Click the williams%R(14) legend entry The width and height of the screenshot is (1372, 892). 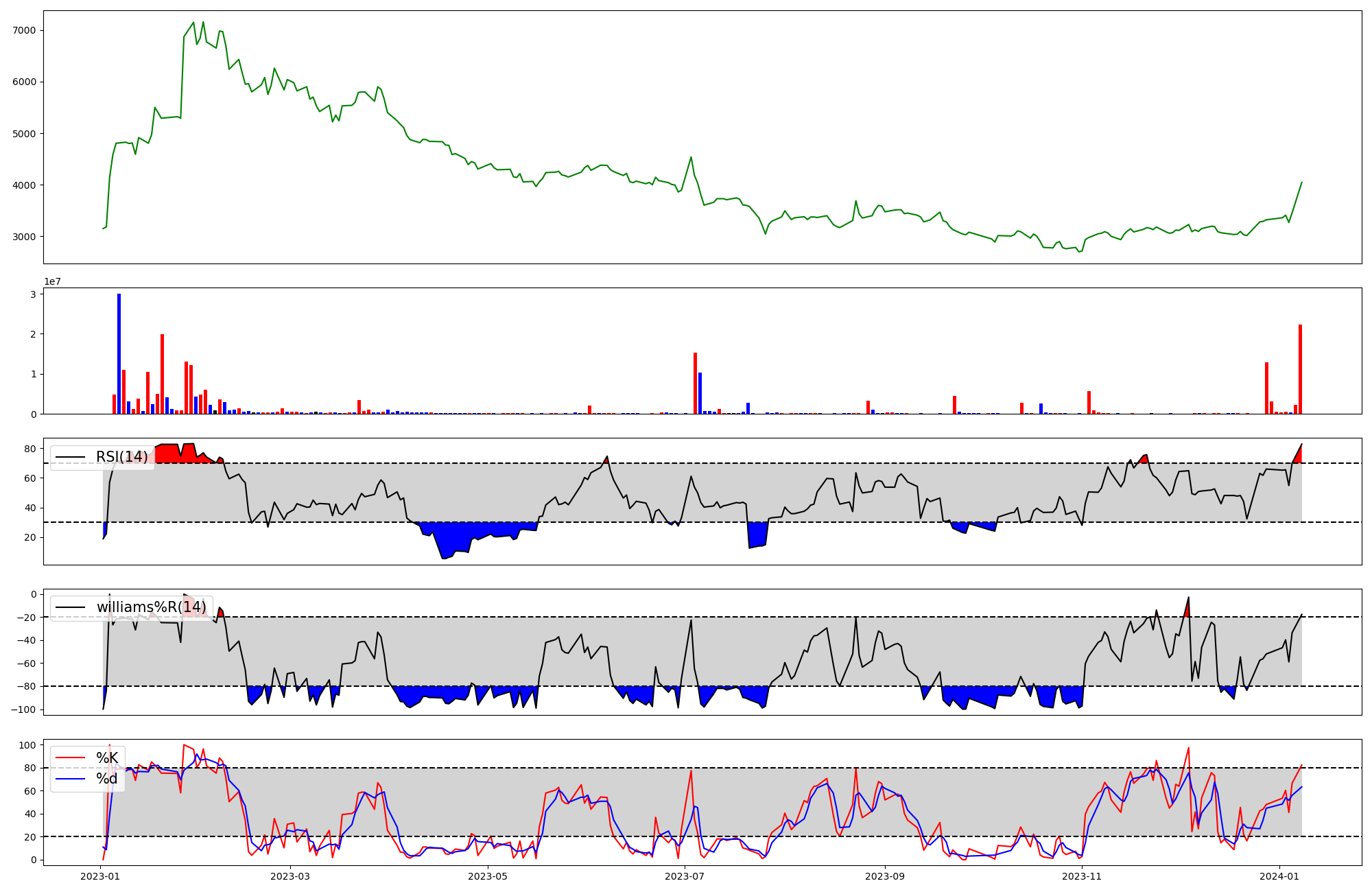[x=151, y=607]
